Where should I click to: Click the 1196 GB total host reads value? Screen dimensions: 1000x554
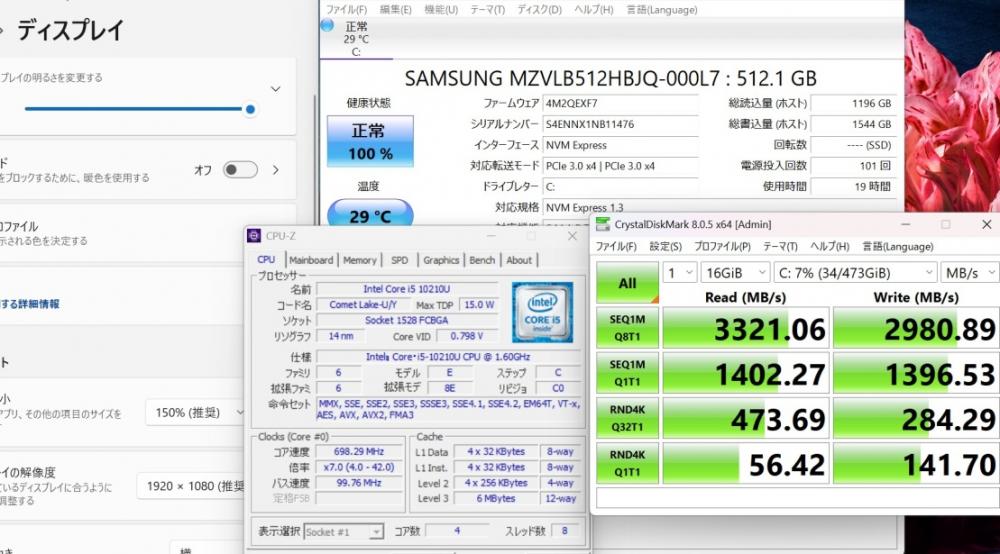[853, 103]
